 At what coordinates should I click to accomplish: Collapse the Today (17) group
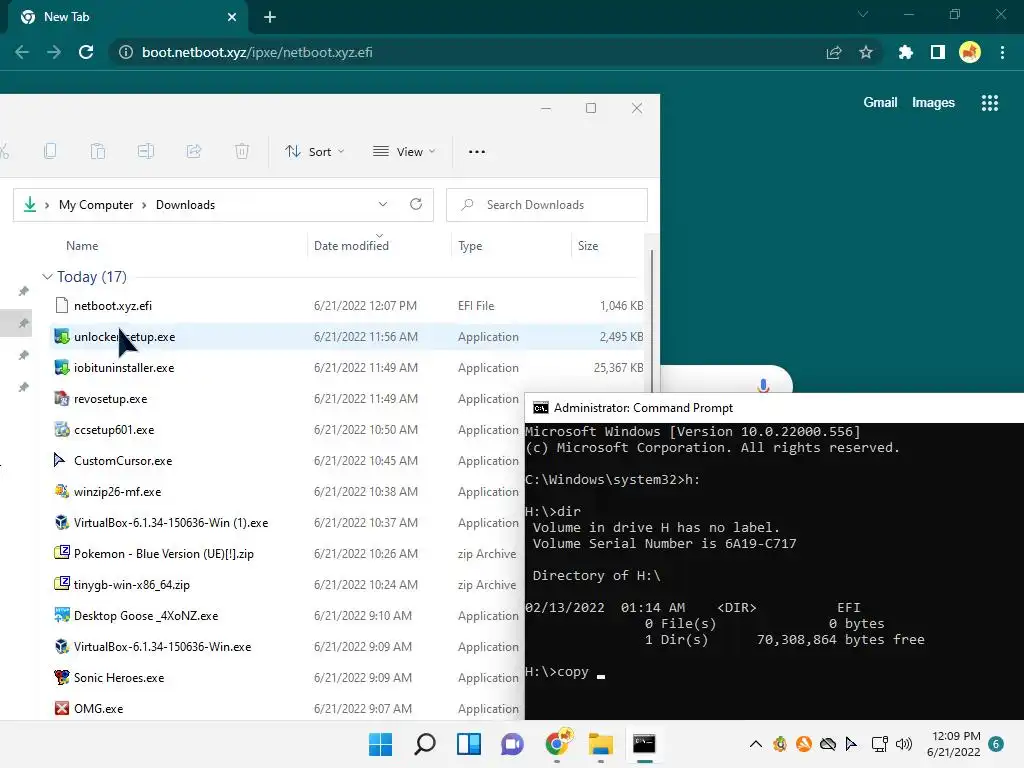click(47, 277)
